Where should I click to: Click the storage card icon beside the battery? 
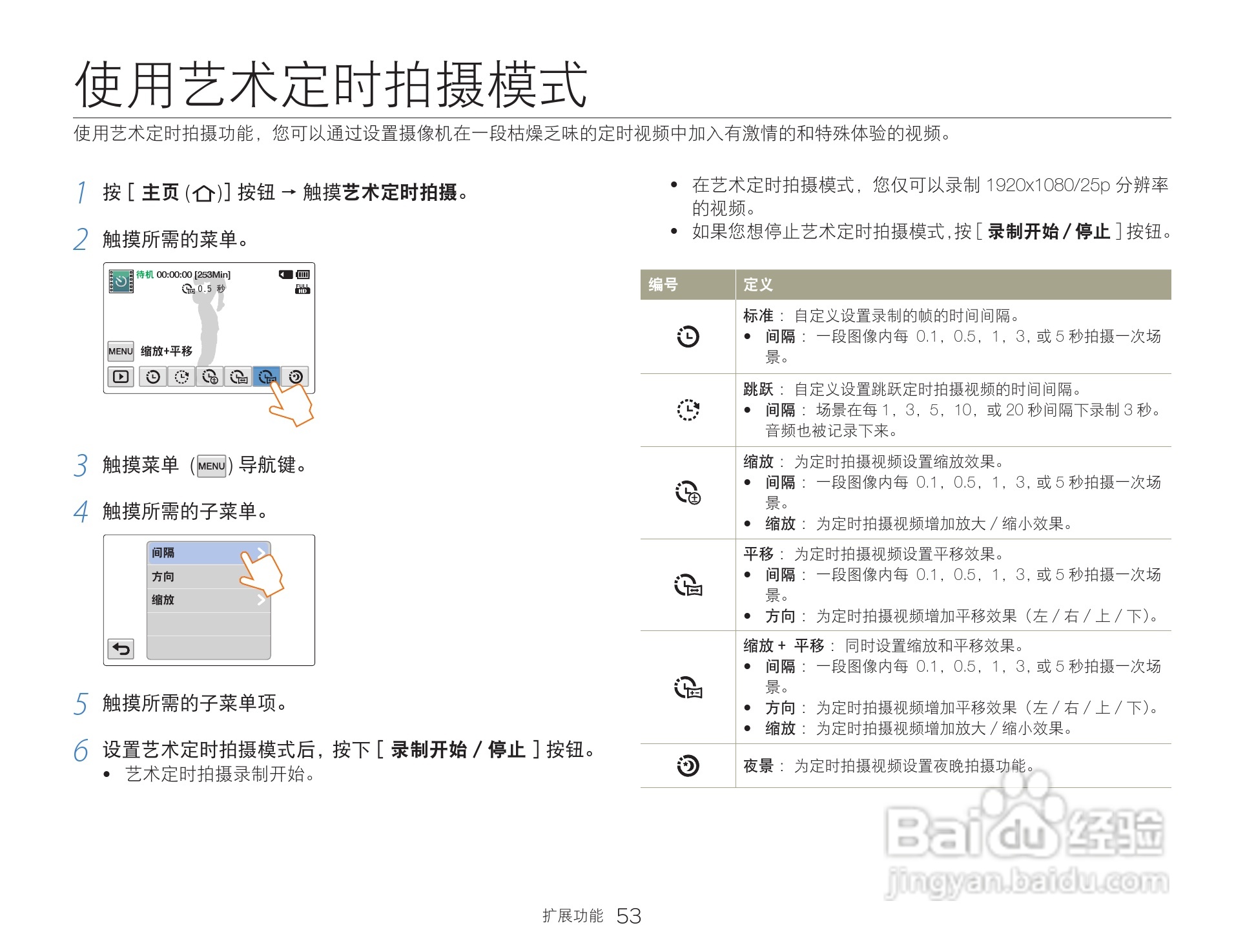click(x=286, y=274)
